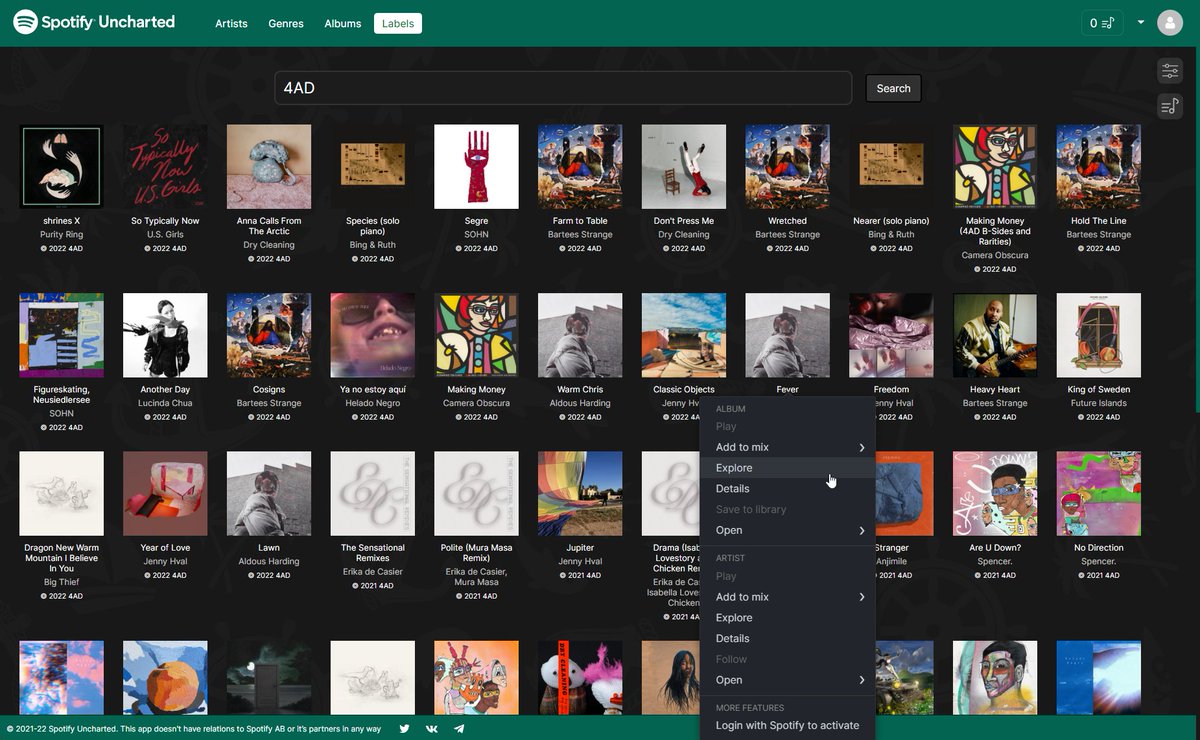This screenshot has height=740, width=1200.
Task: Click Dragon New Warm Mountain album title
Action: [x=61, y=558]
